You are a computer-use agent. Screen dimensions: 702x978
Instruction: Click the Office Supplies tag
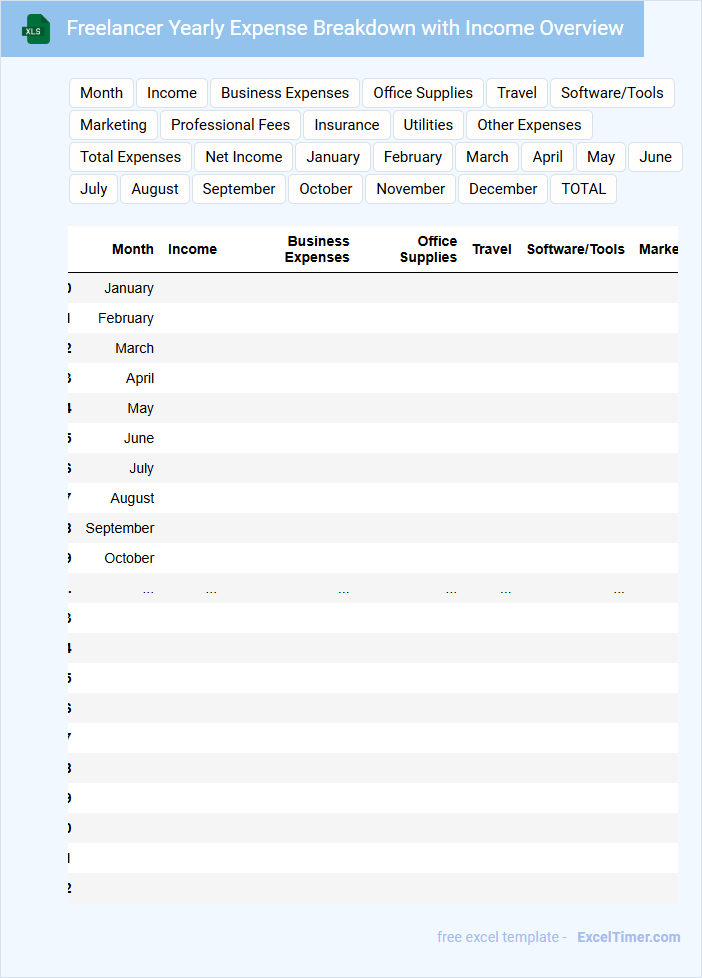pos(423,93)
